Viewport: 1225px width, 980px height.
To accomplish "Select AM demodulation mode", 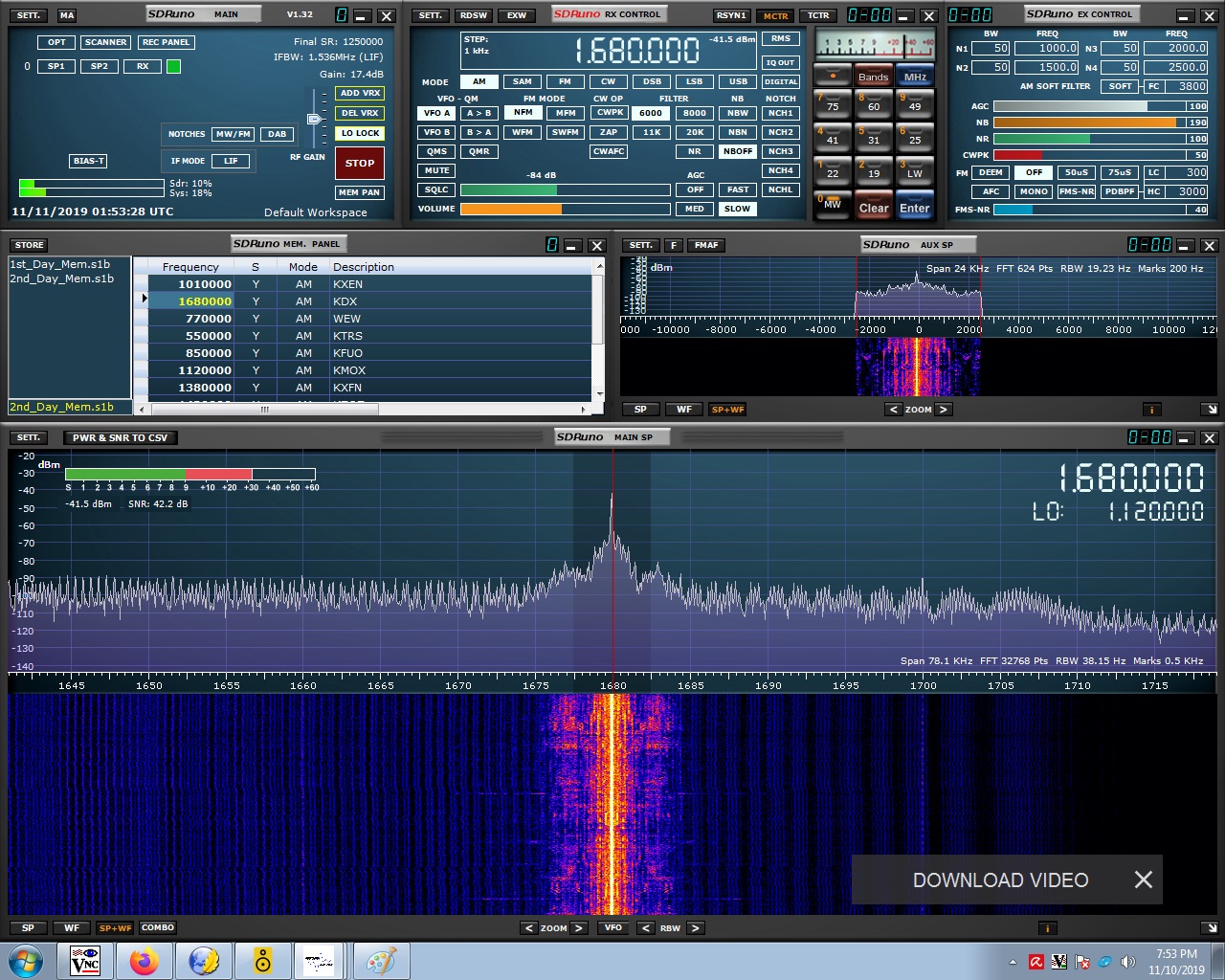I will click(x=479, y=81).
